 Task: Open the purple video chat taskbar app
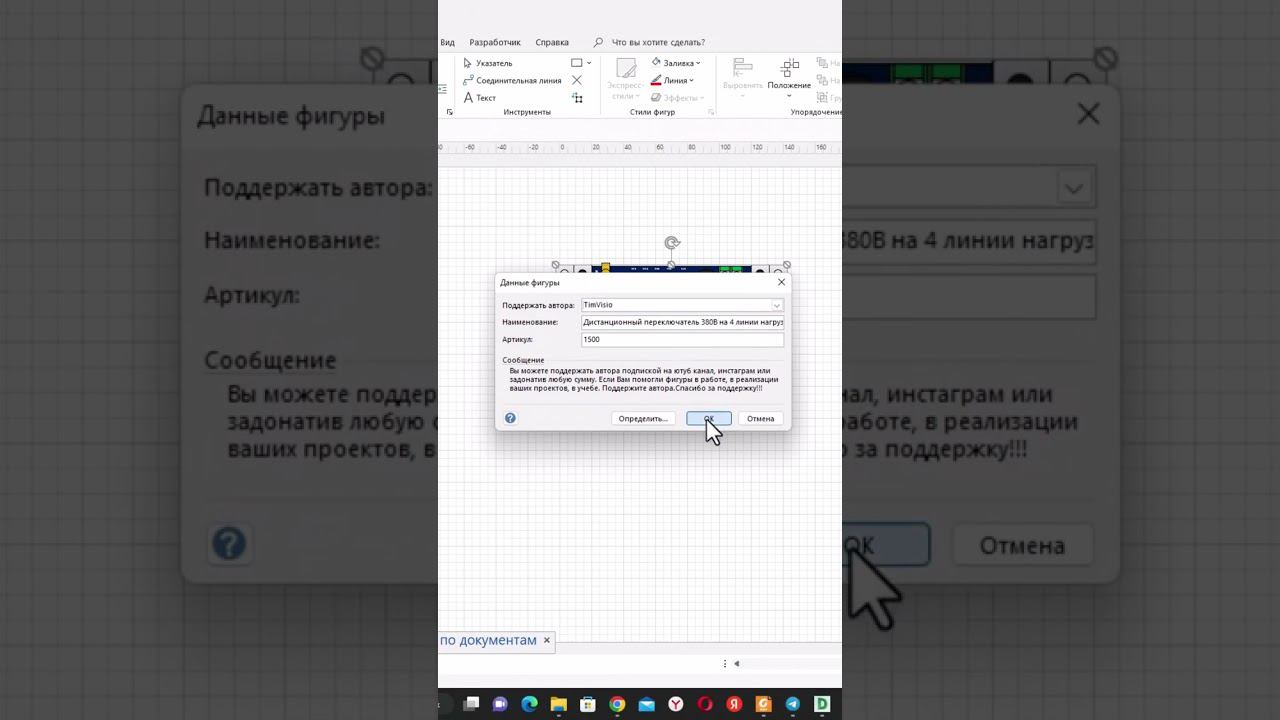tap(501, 704)
